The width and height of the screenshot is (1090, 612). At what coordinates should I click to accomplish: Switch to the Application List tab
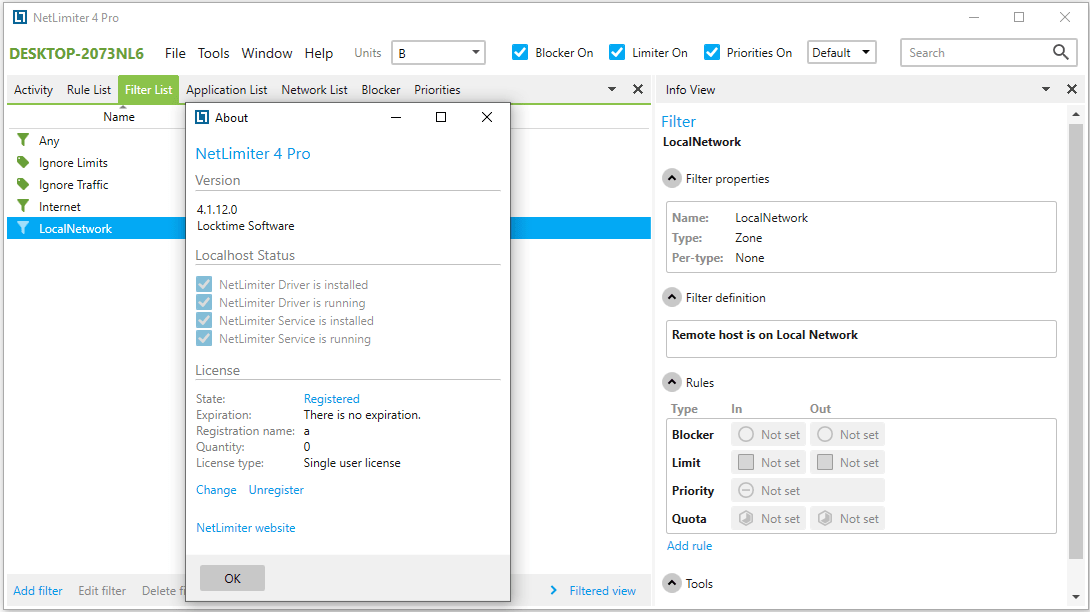227,90
